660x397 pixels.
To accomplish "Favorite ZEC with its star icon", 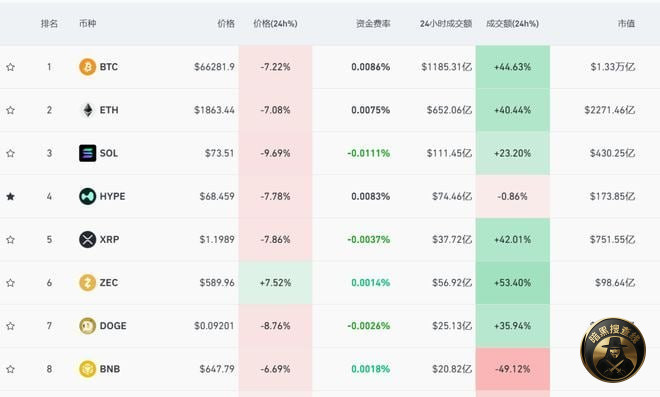I will (11, 283).
